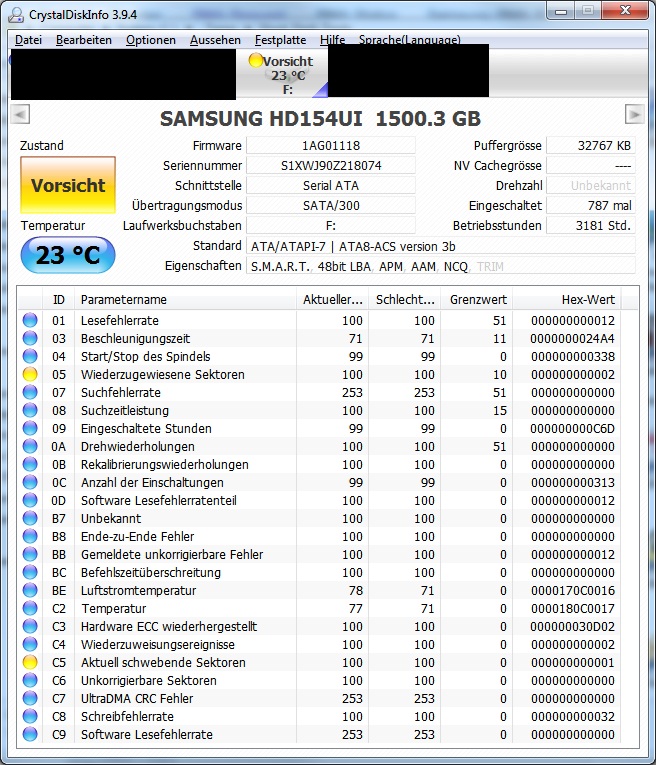Click the CrystalDiskInfo title bar app icon
The width and height of the screenshot is (656, 765).
pyautogui.click(x=16, y=15)
